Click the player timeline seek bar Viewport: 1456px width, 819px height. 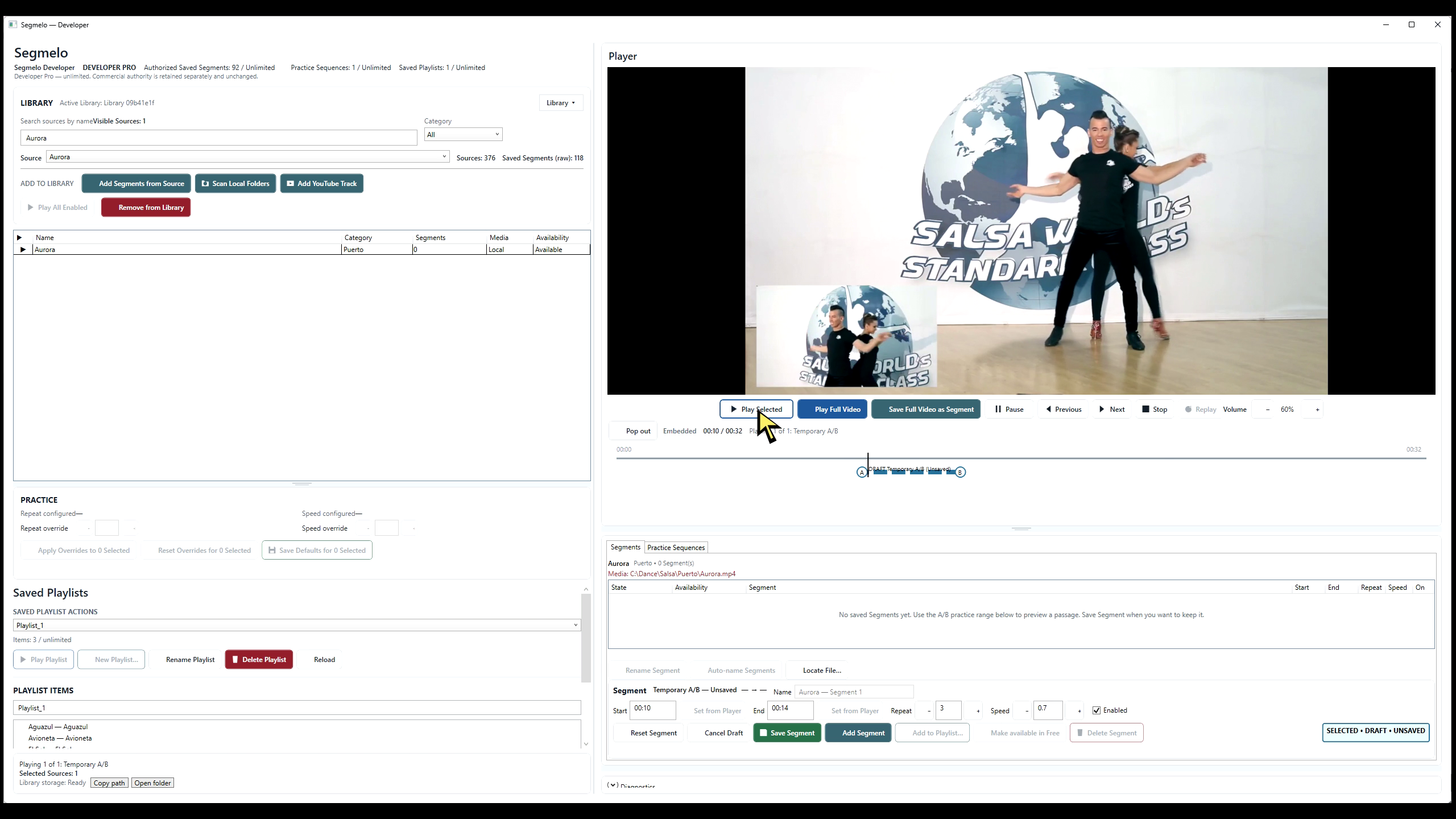click(1021, 458)
